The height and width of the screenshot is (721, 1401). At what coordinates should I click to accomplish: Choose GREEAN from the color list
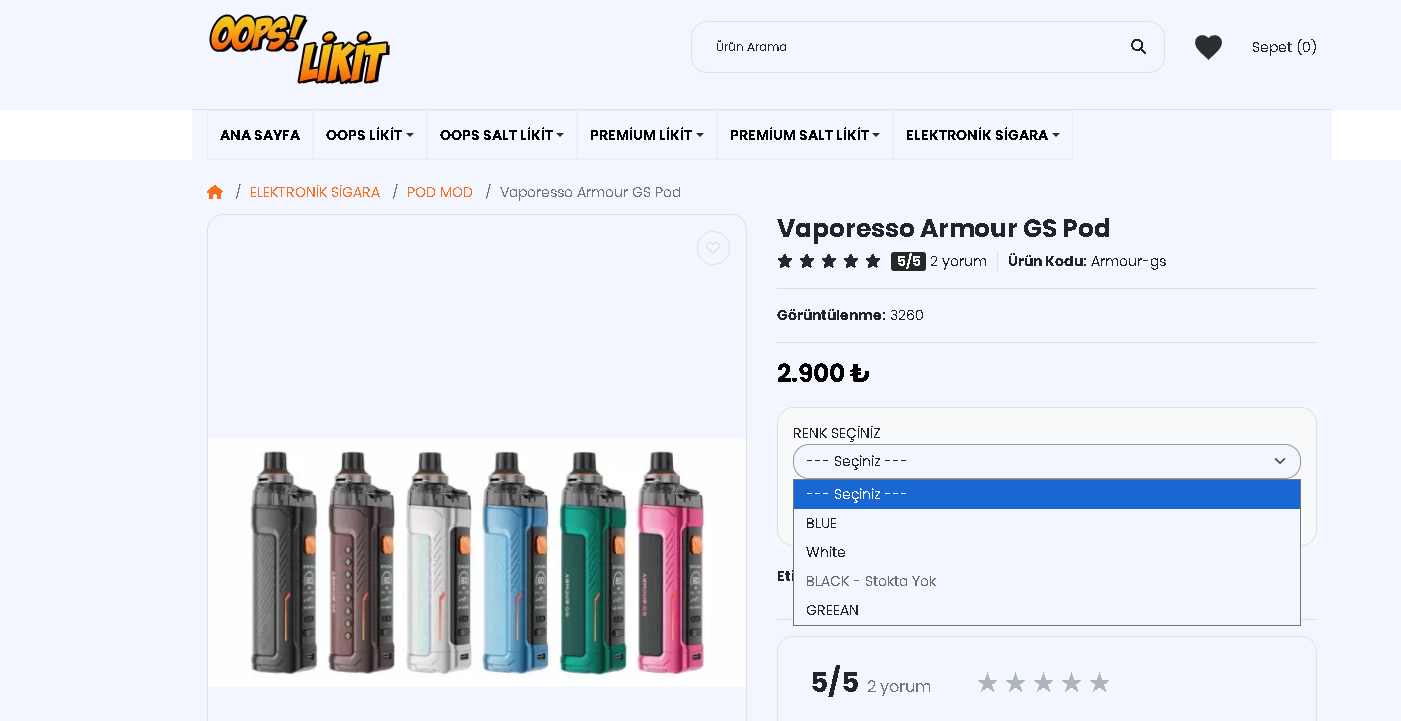coord(1047,610)
